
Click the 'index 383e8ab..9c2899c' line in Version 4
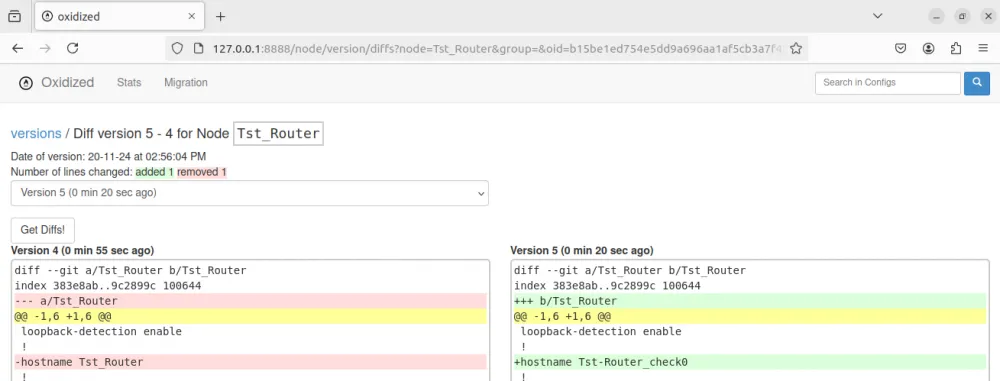point(108,285)
